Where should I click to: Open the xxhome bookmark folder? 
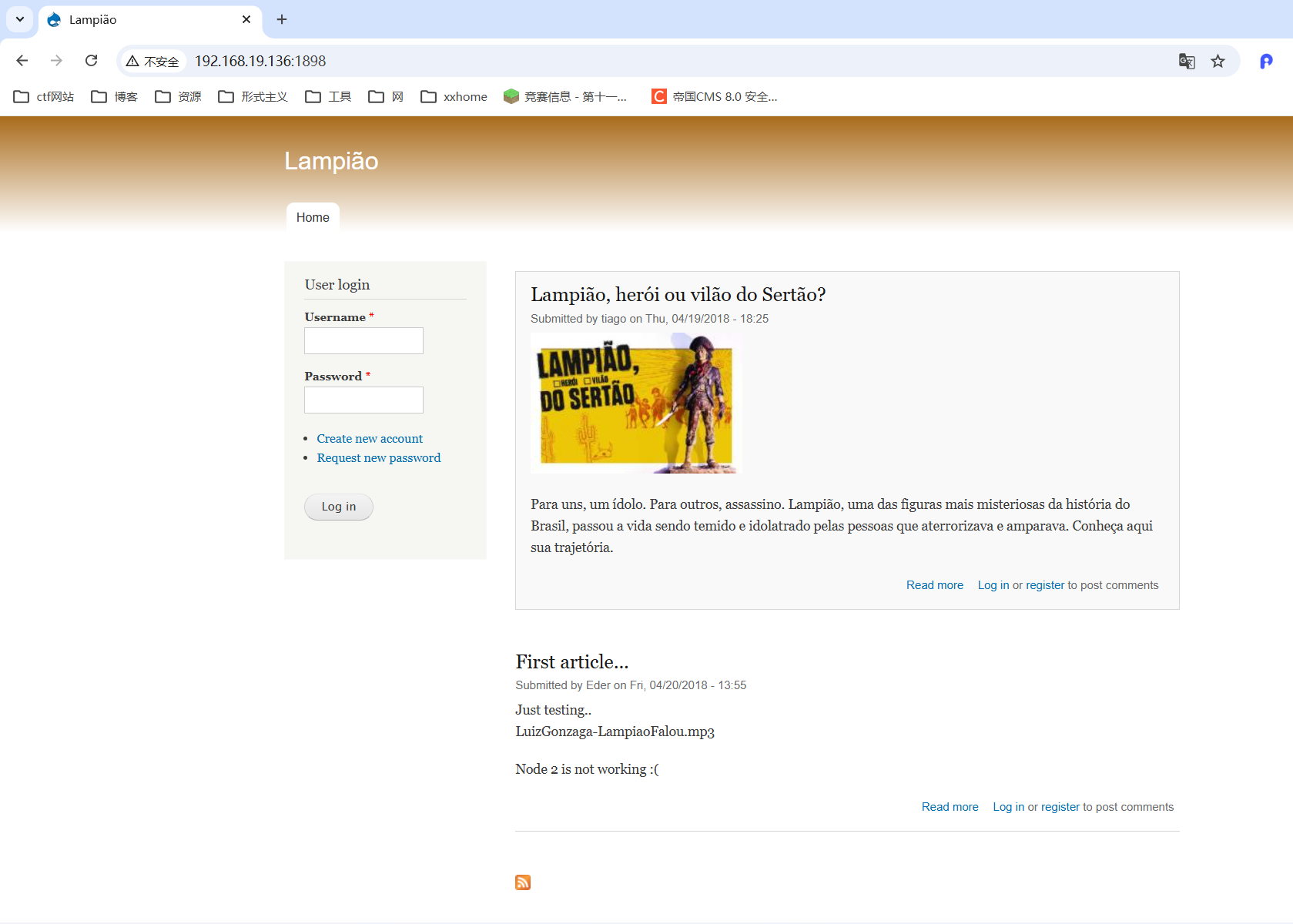454,96
